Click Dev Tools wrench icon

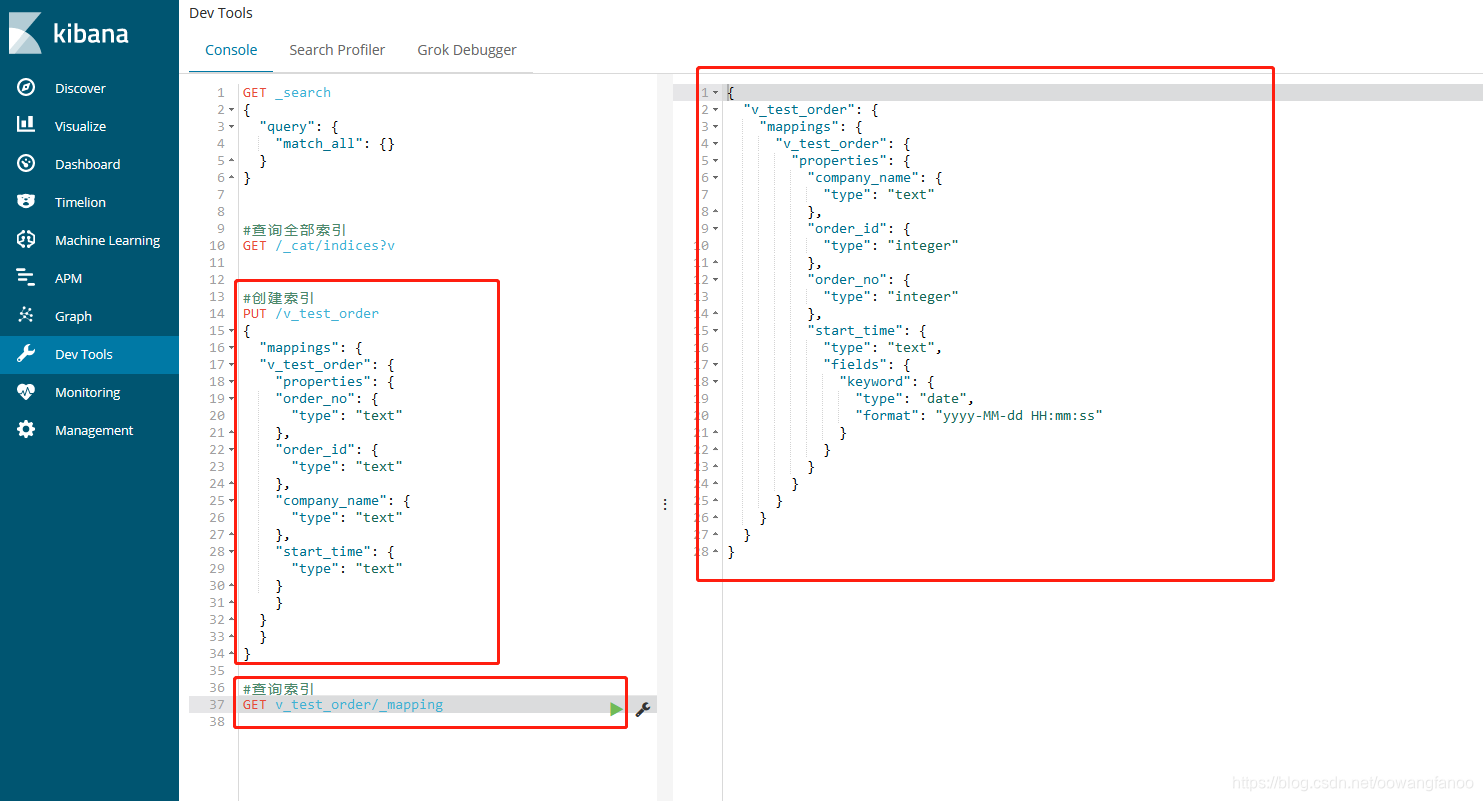(x=26, y=354)
